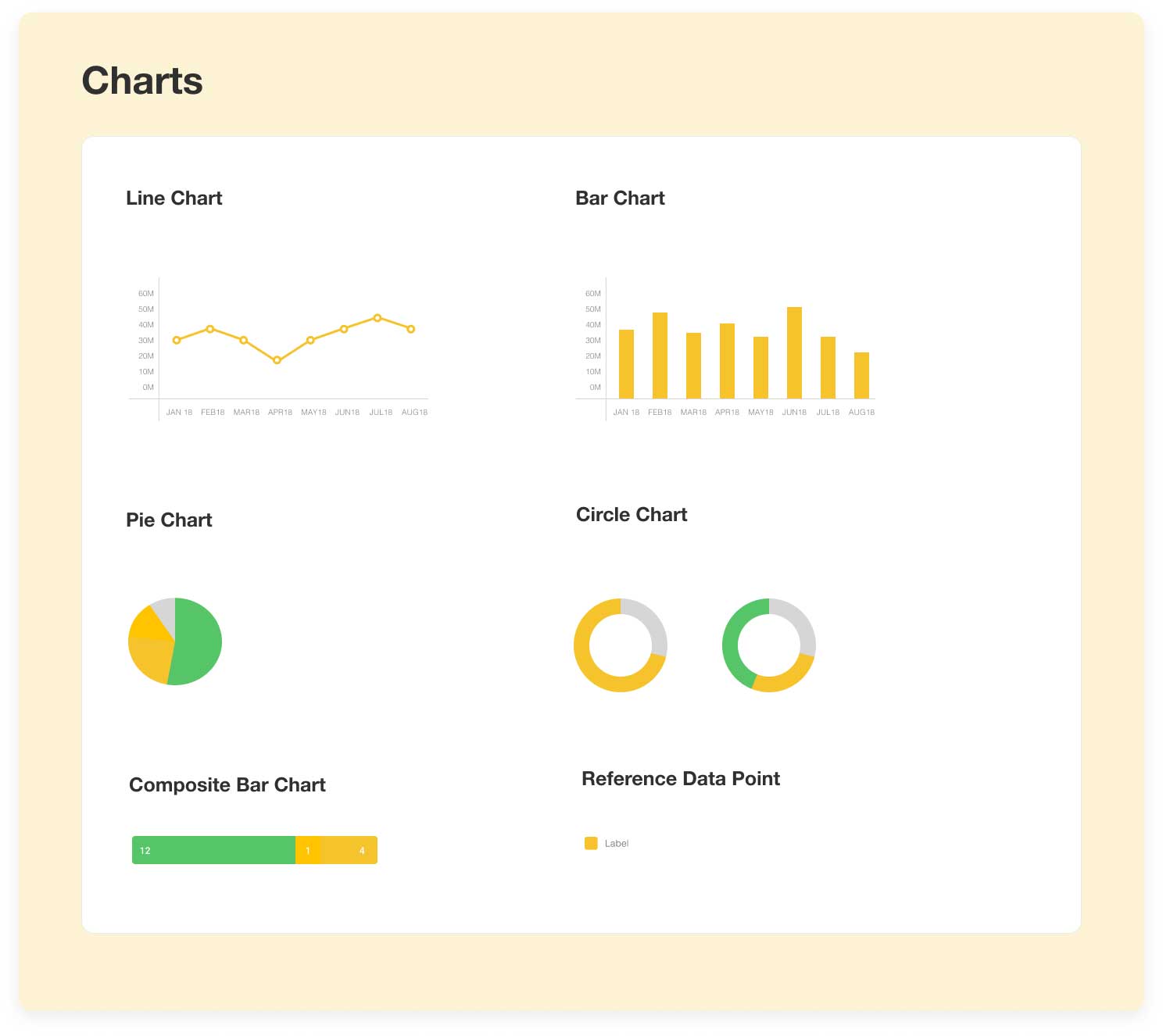Image resolution: width=1163 pixels, height=1036 pixels.
Task: Click the green slice of the pie chart
Action: [198, 642]
